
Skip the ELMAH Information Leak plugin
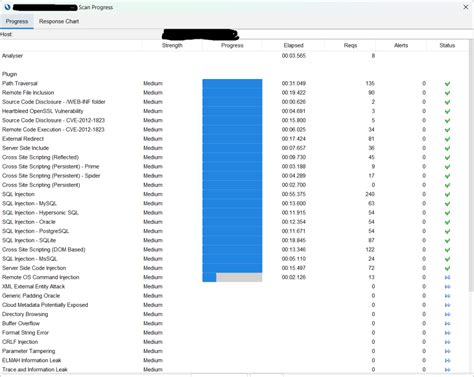(x=447, y=360)
